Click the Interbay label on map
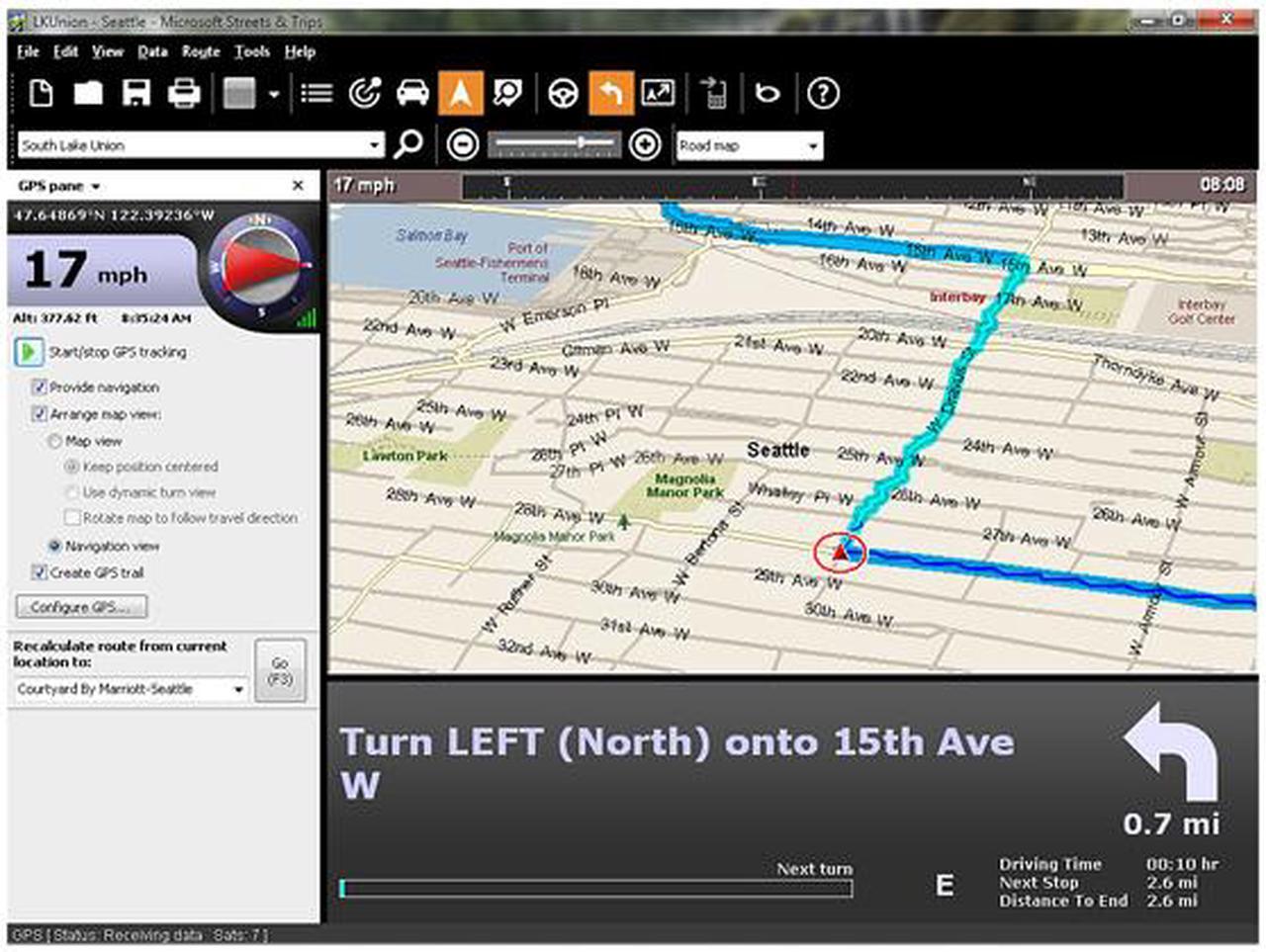Screen dimensions: 1266x952 [x=957, y=297]
